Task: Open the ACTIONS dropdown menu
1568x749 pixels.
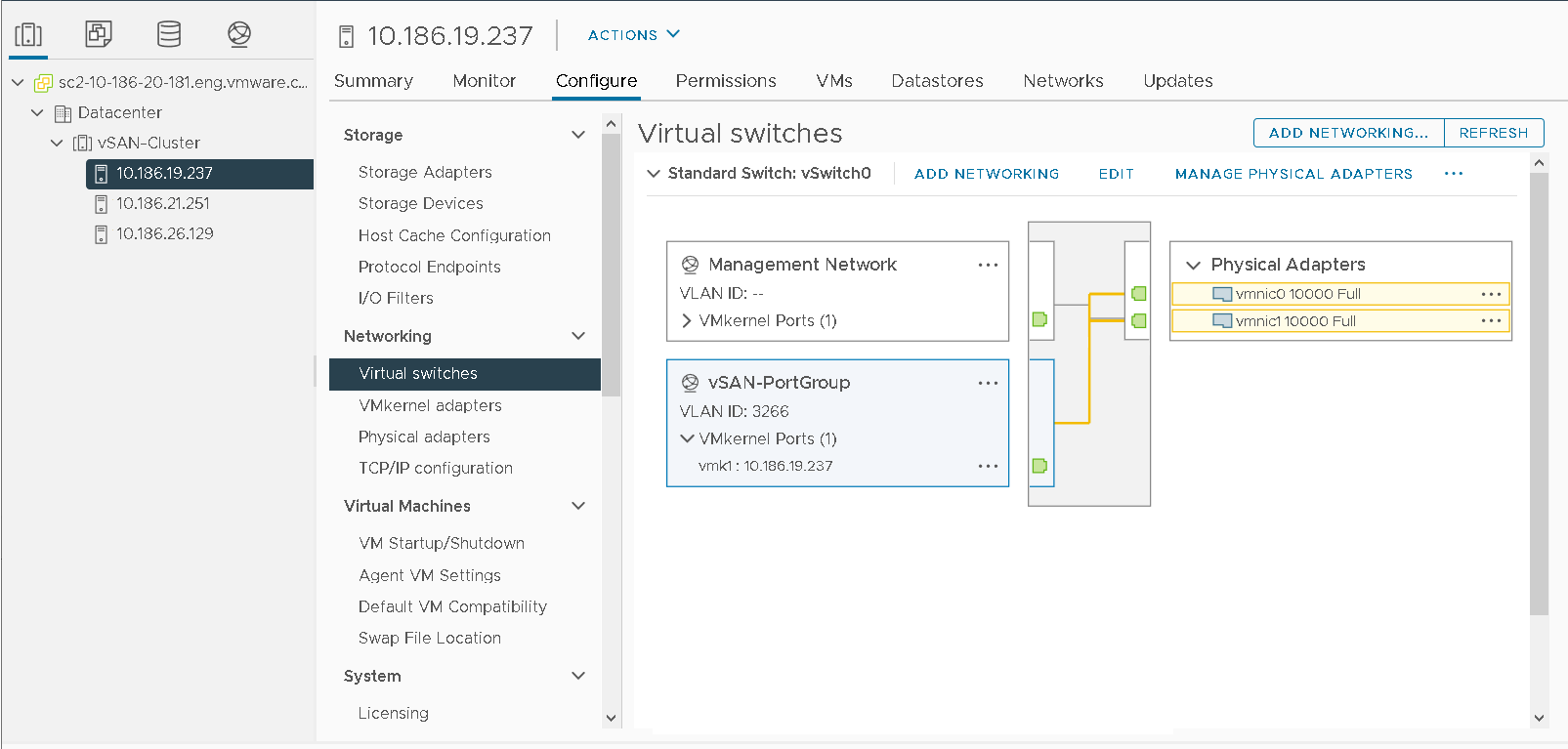Action: tap(633, 35)
